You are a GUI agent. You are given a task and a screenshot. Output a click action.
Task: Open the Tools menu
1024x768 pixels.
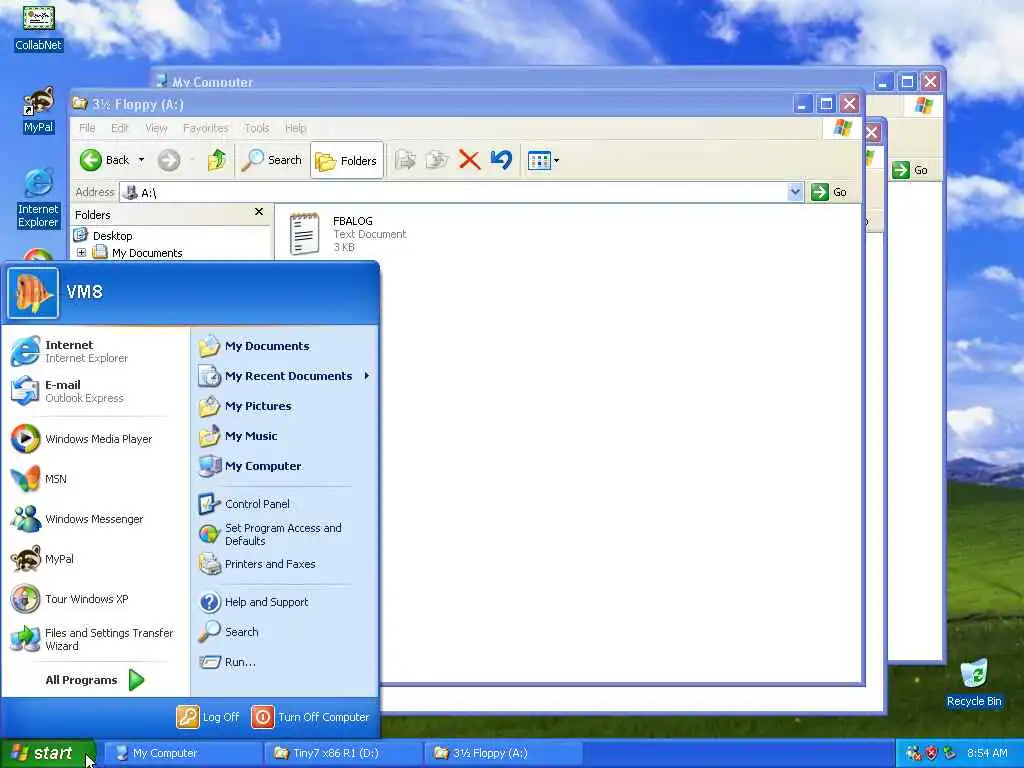[x=257, y=128]
